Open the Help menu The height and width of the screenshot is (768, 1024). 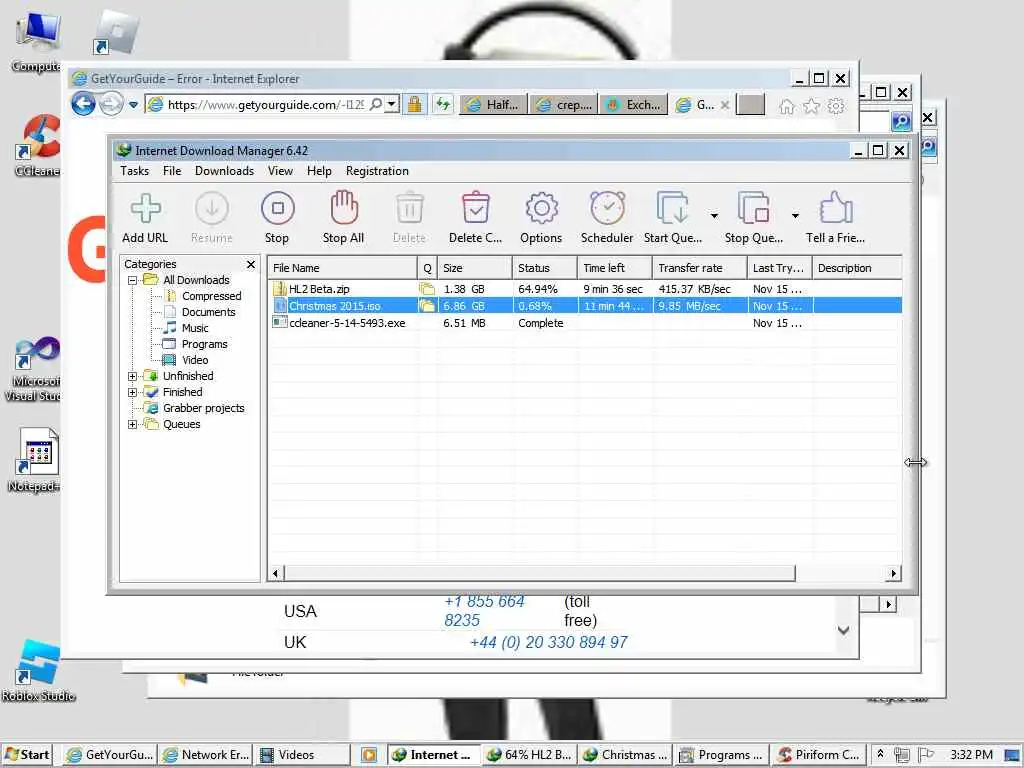tap(319, 171)
